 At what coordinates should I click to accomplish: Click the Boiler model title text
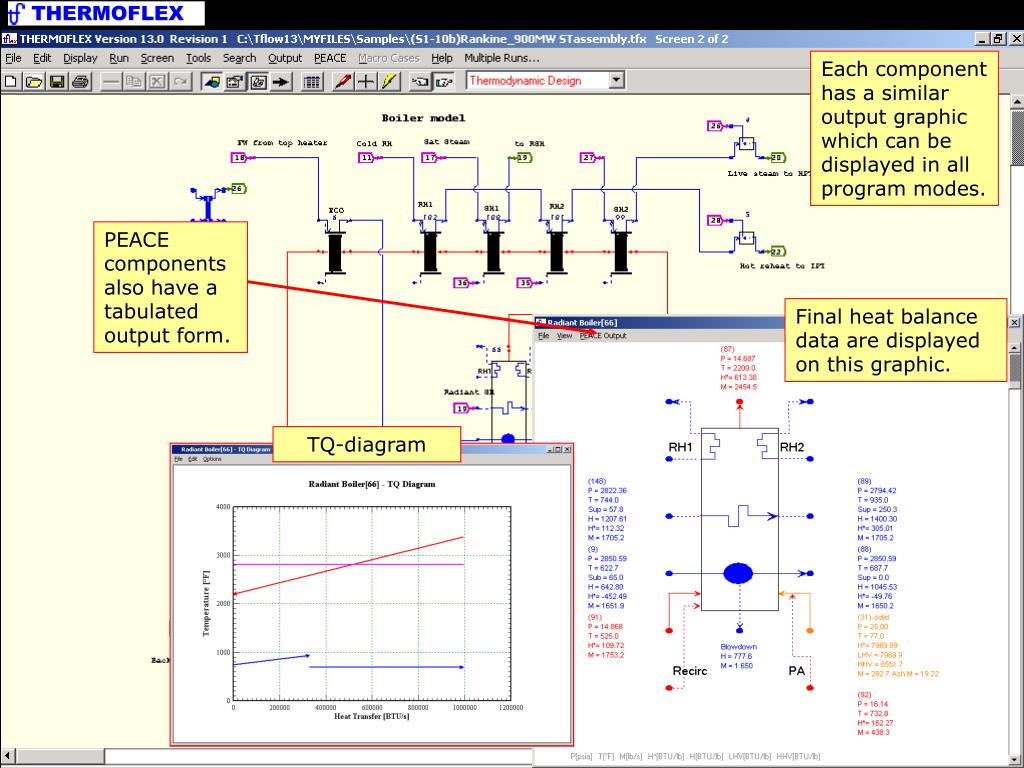[x=423, y=118]
